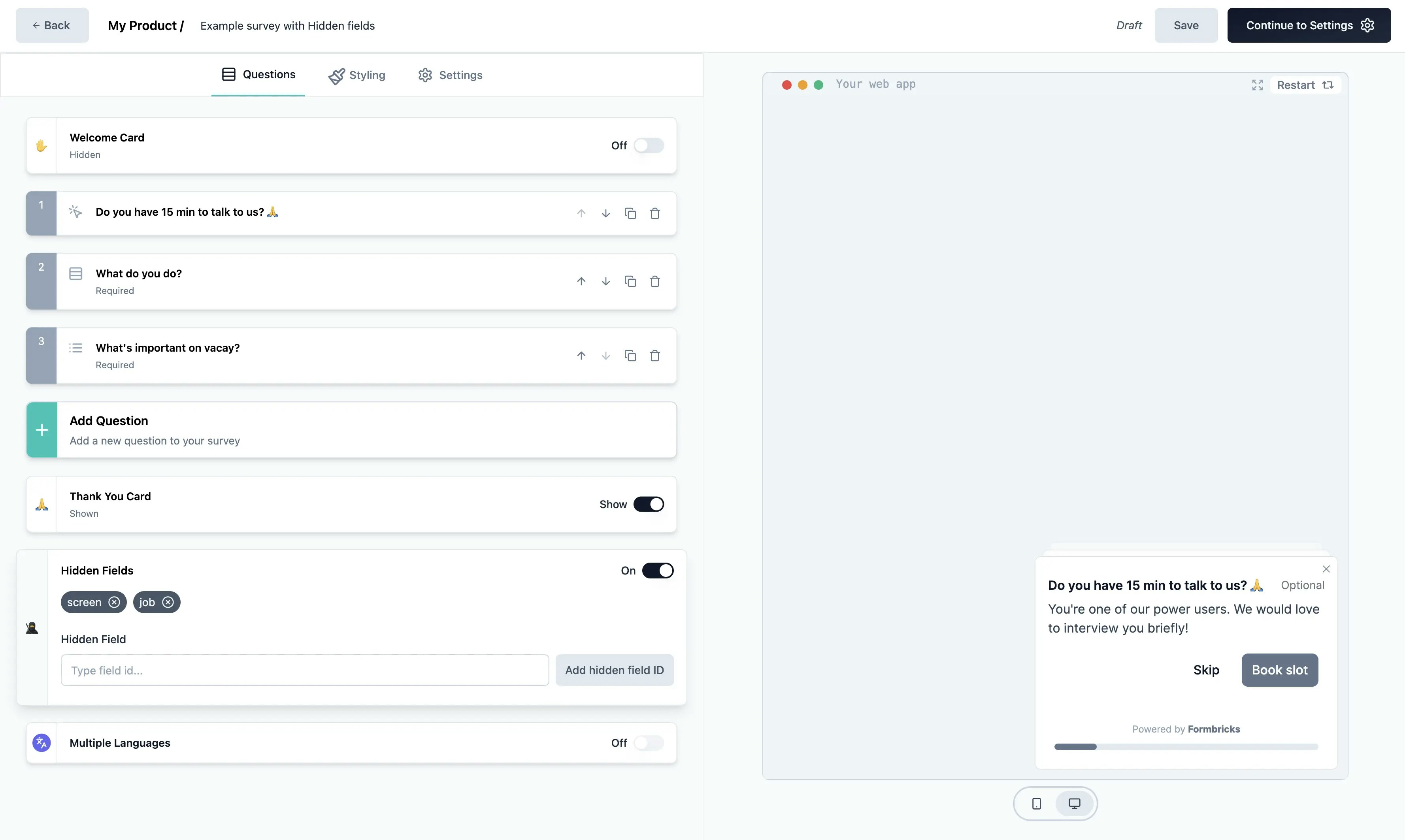
Task: Open the Add Question chooser
Action: click(351, 430)
